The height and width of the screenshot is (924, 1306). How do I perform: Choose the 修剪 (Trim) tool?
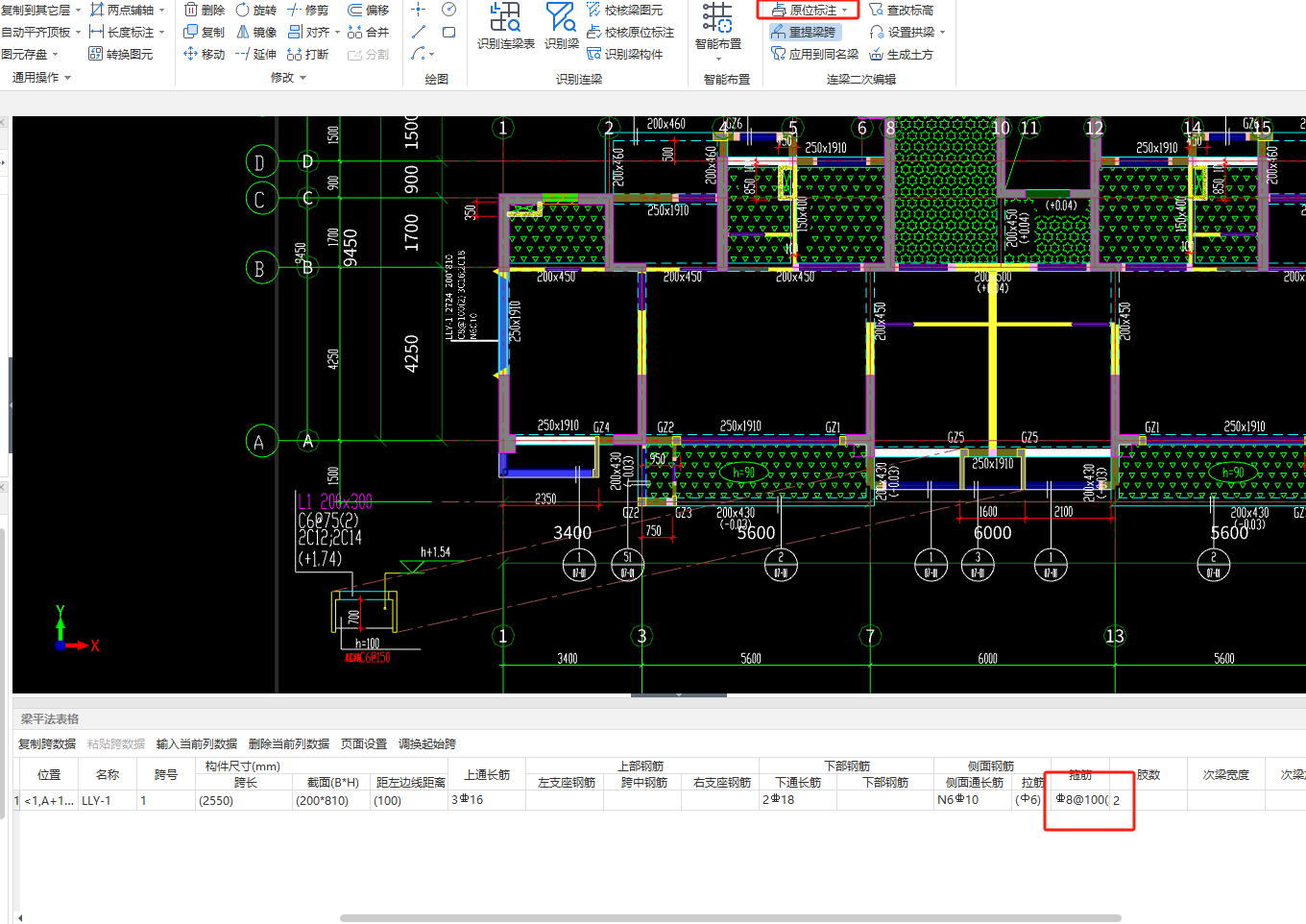(x=307, y=10)
